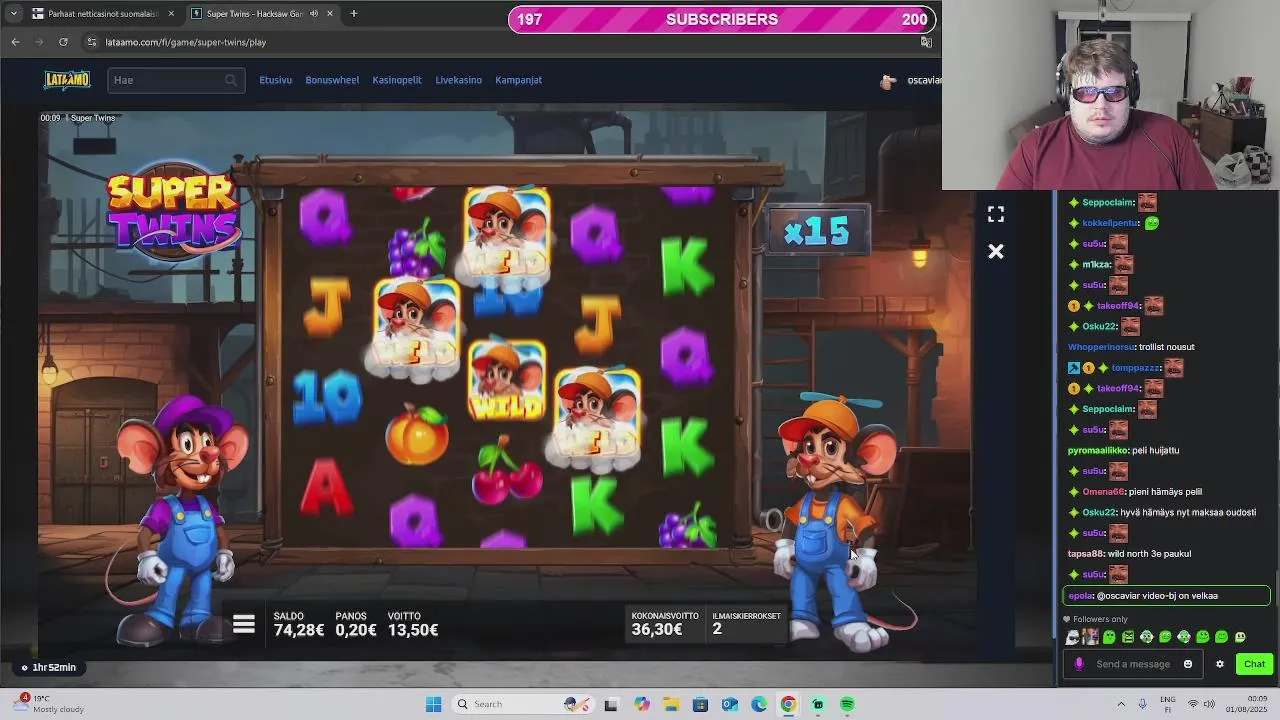Select the angry green emote

pos(1128,637)
